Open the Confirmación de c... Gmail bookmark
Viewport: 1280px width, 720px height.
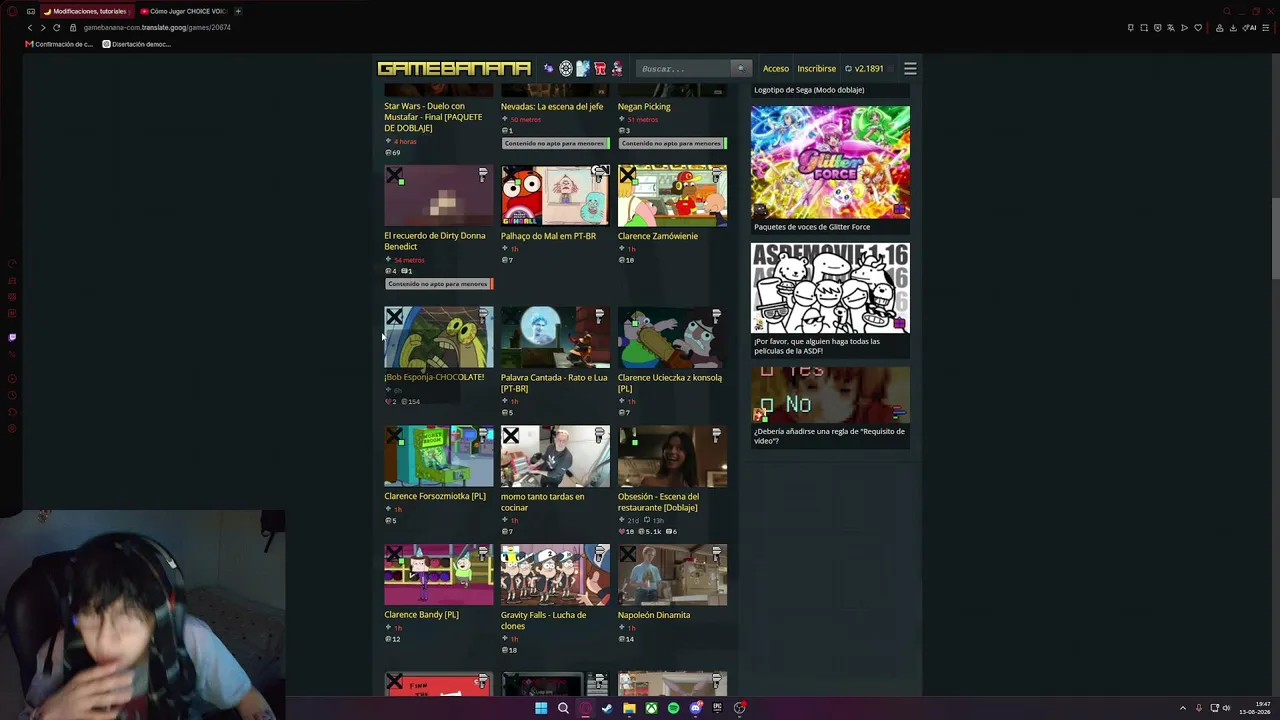point(59,44)
